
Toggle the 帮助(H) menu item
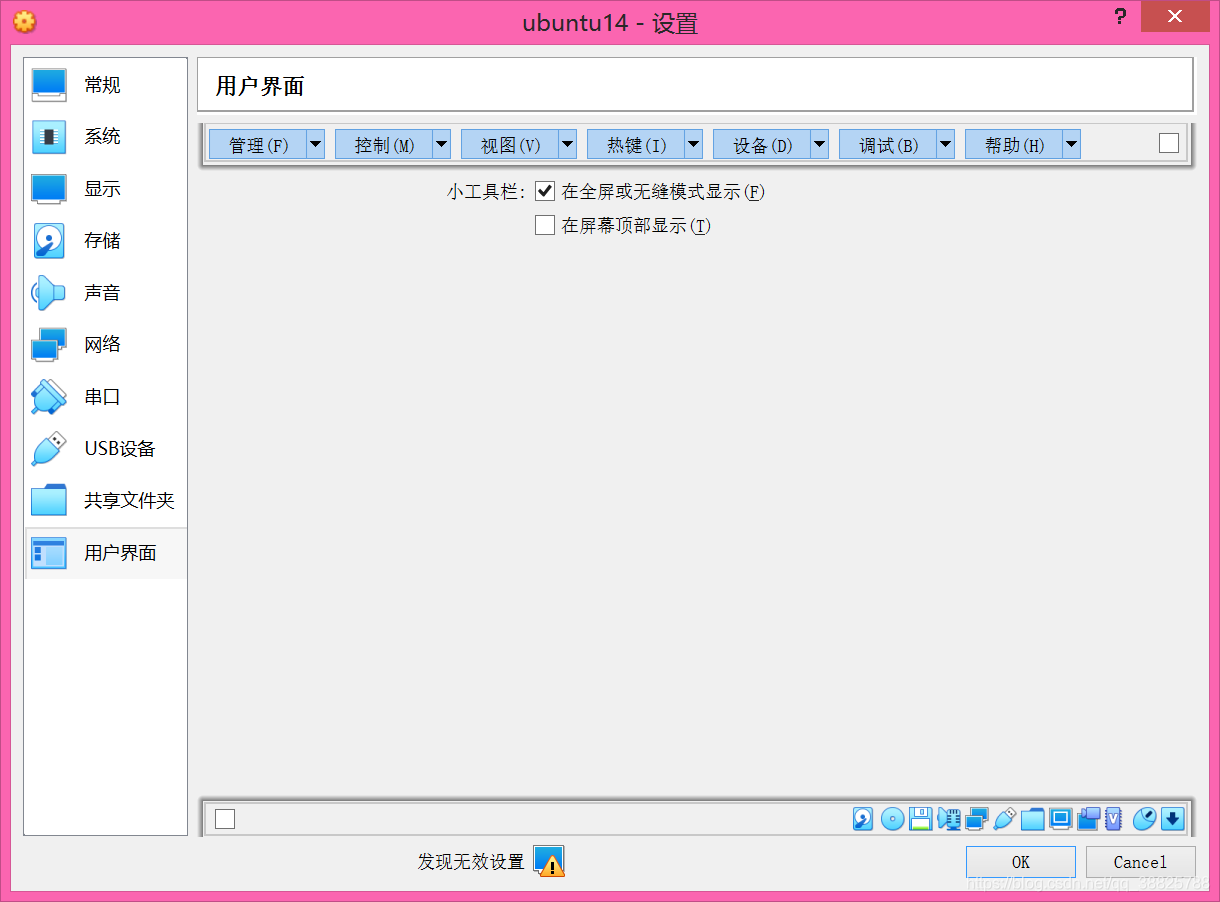tap(1014, 144)
